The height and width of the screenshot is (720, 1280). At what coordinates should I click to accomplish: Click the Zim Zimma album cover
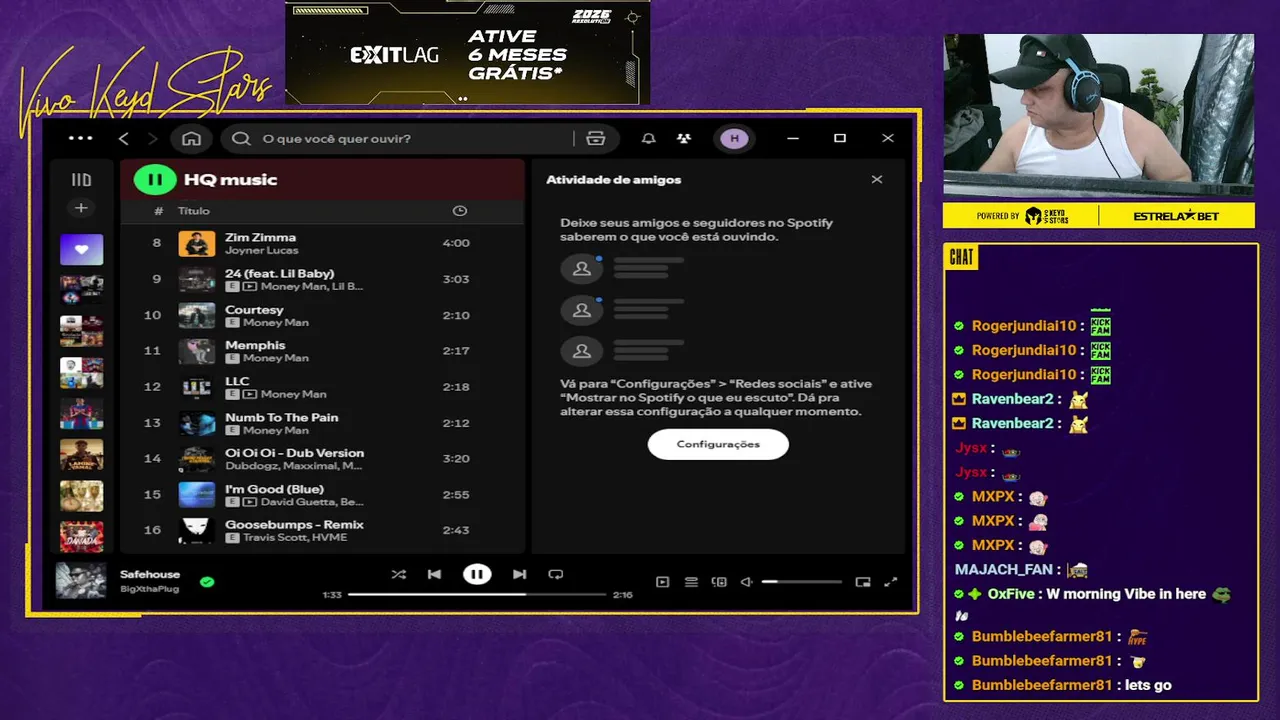pyautogui.click(x=197, y=243)
